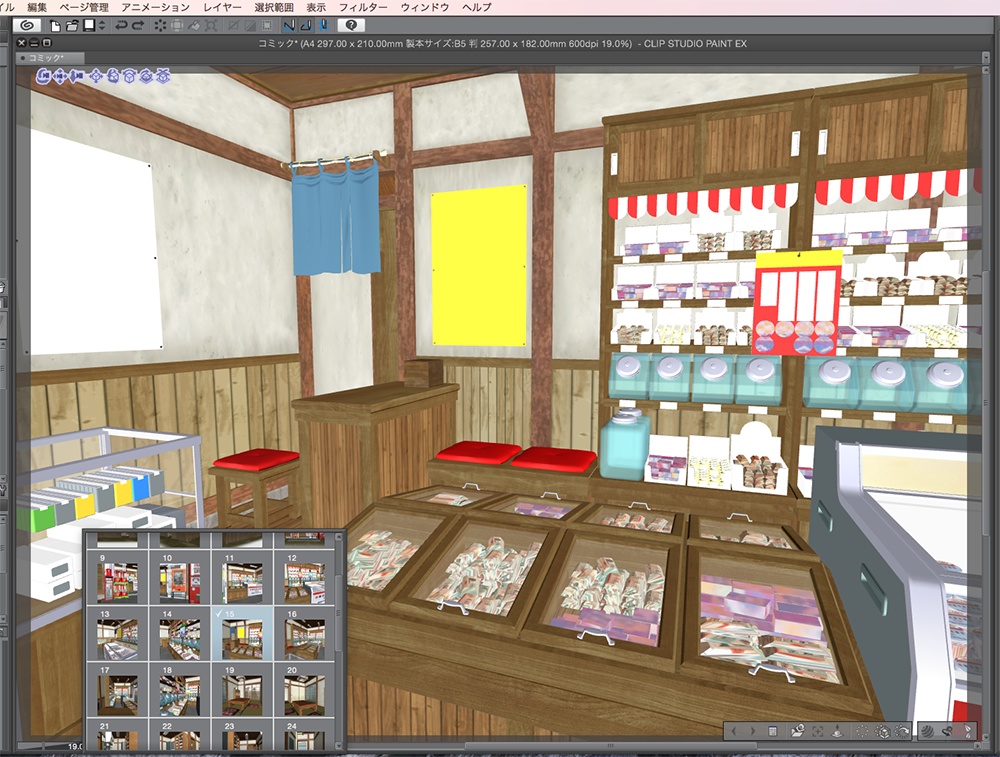1000x757 pixels.
Task: Click the next-preset arrow in the 3D toolbar
Action: tap(753, 731)
